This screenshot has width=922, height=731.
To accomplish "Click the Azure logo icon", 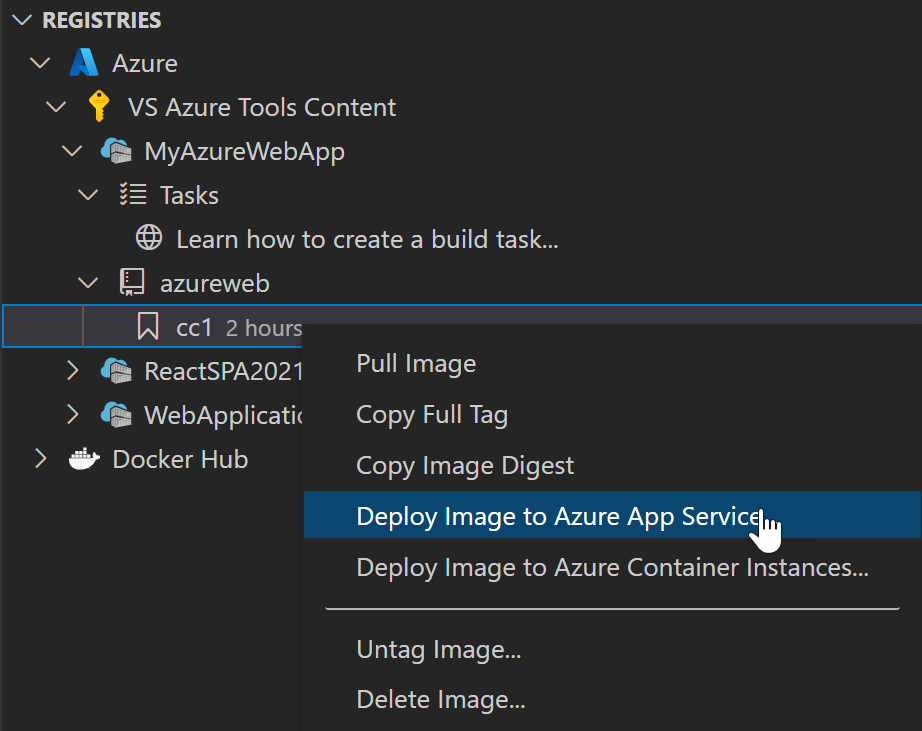I will click(x=83, y=62).
